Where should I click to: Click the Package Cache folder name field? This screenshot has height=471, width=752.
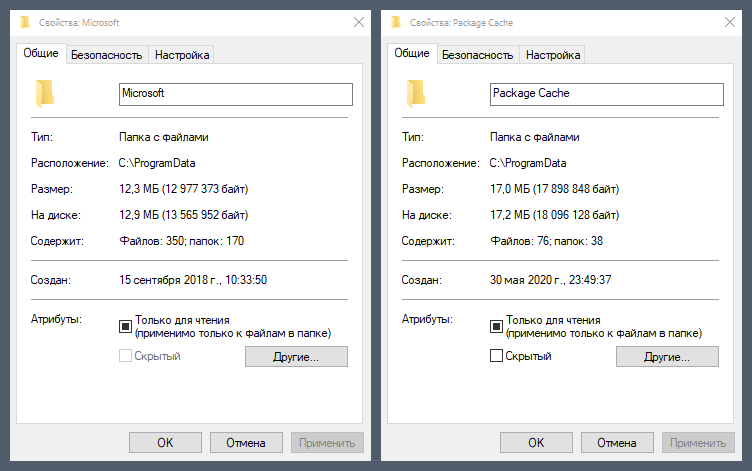(606, 94)
